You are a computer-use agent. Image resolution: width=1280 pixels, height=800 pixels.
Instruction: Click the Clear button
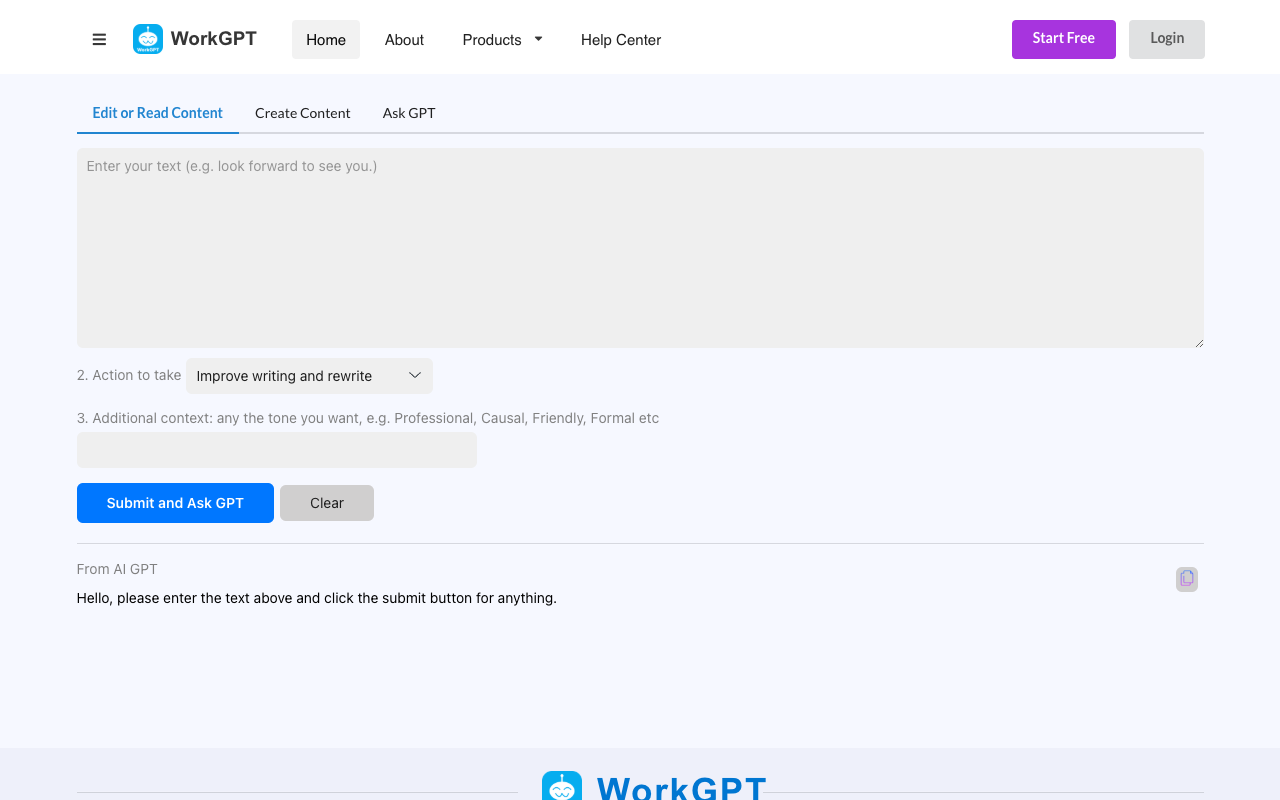click(x=327, y=503)
